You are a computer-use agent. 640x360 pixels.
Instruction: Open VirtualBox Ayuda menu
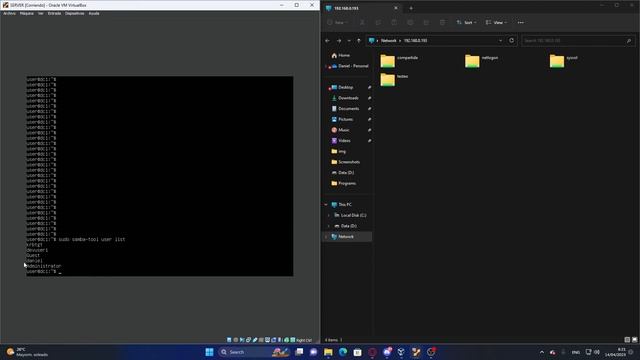coord(94,13)
